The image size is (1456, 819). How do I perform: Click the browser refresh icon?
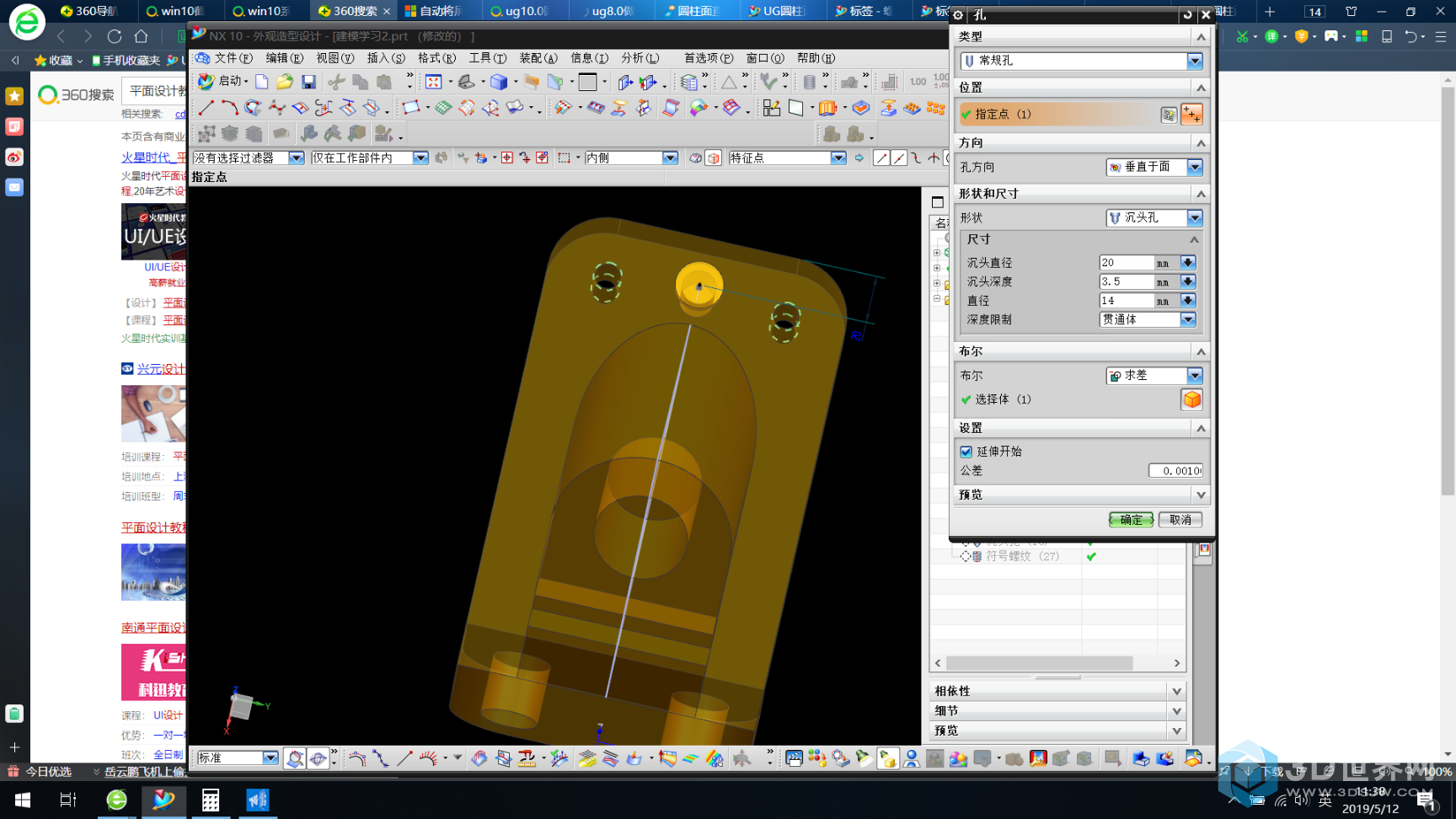pos(115,36)
